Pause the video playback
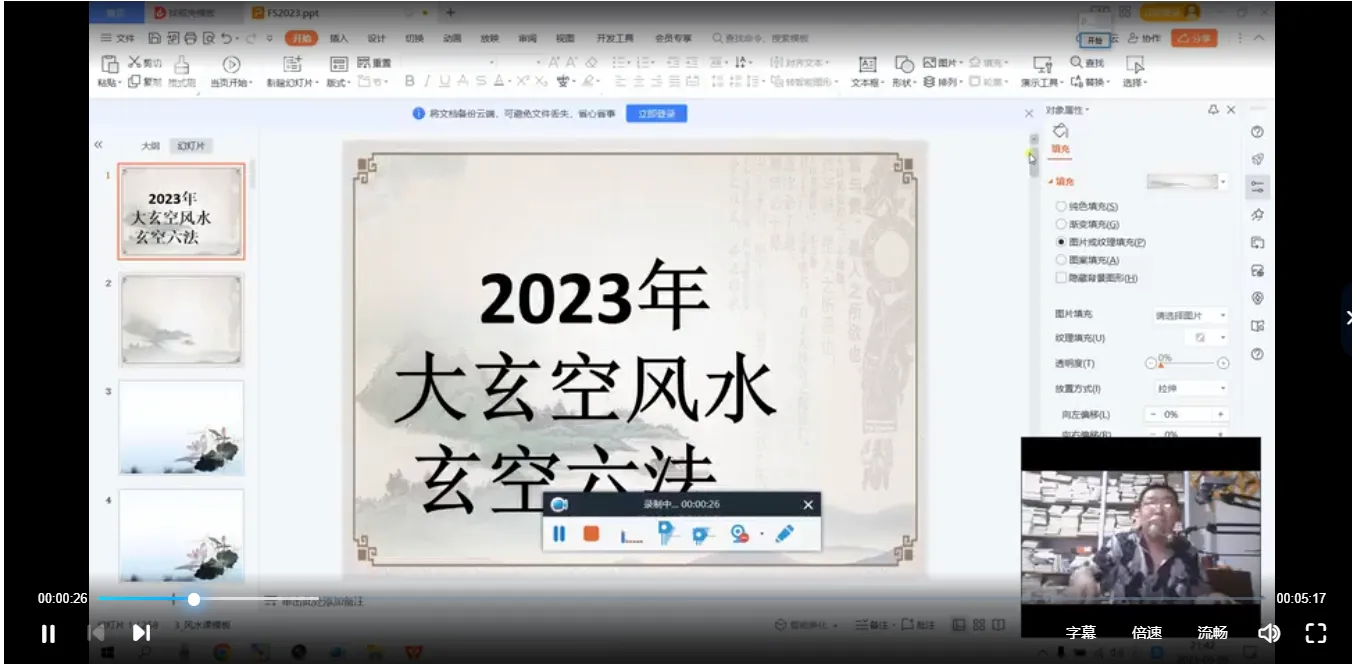1352x664 pixels. click(x=48, y=633)
